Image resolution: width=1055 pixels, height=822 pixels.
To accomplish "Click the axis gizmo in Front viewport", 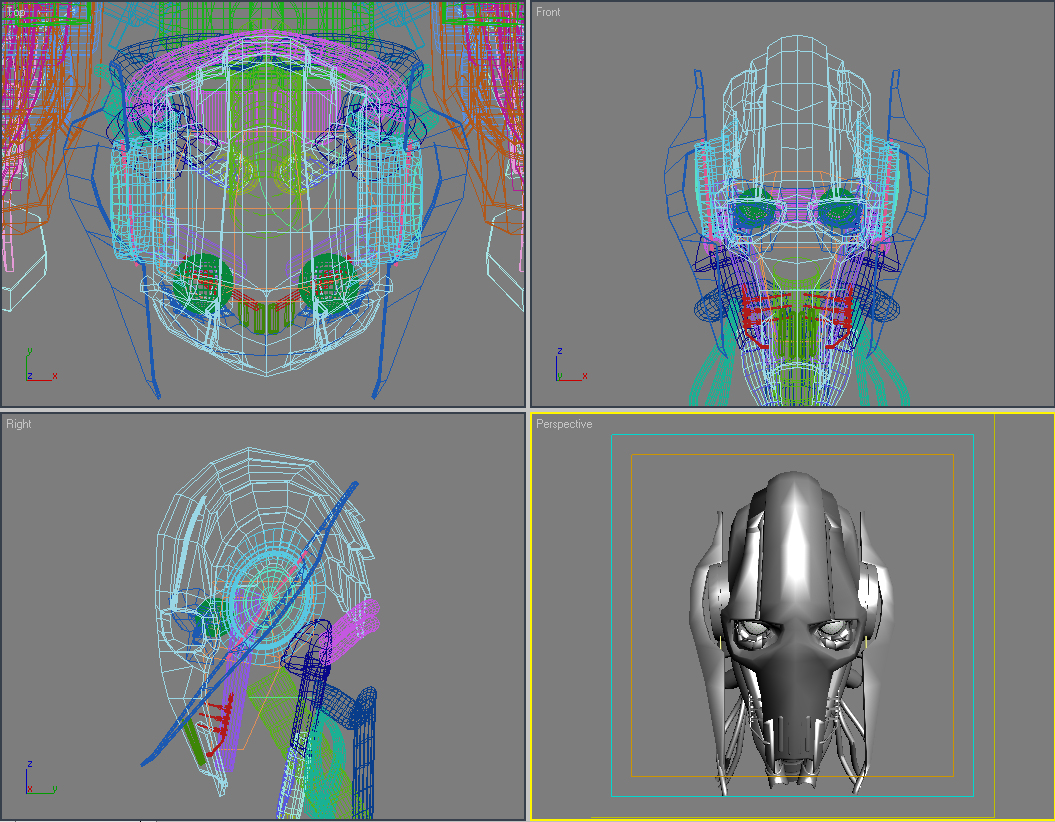I will [571, 365].
